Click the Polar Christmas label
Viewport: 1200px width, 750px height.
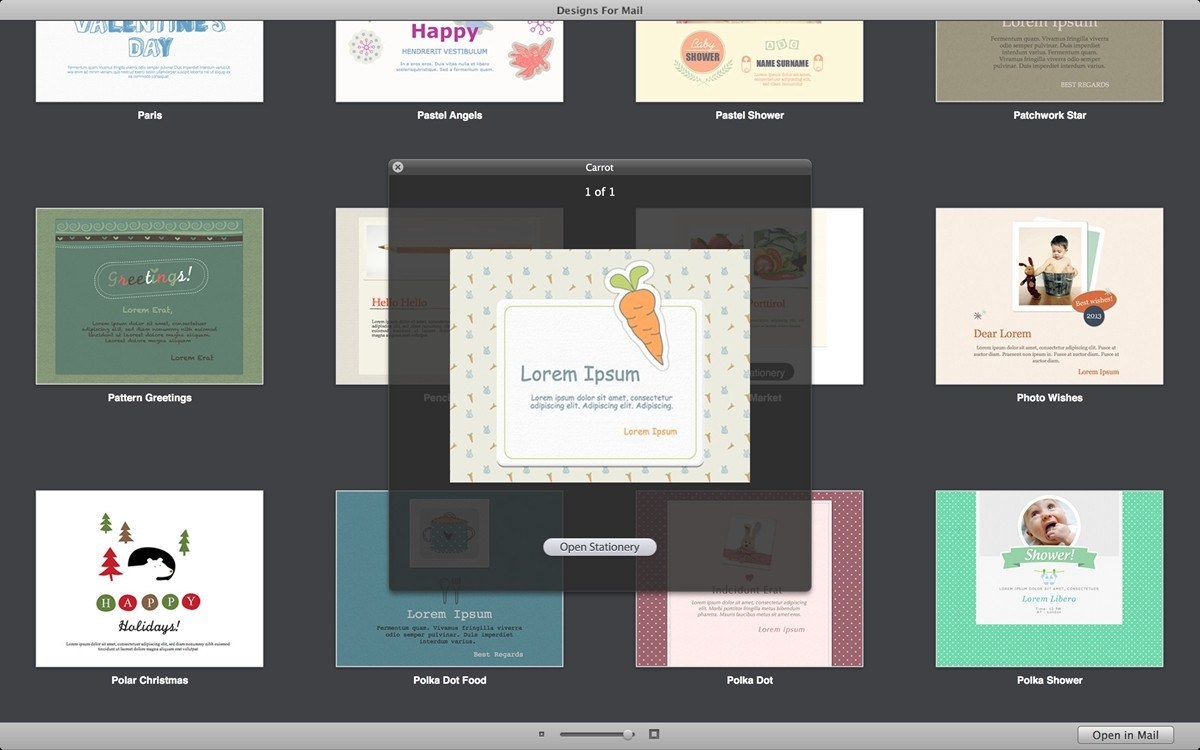point(150,680)
